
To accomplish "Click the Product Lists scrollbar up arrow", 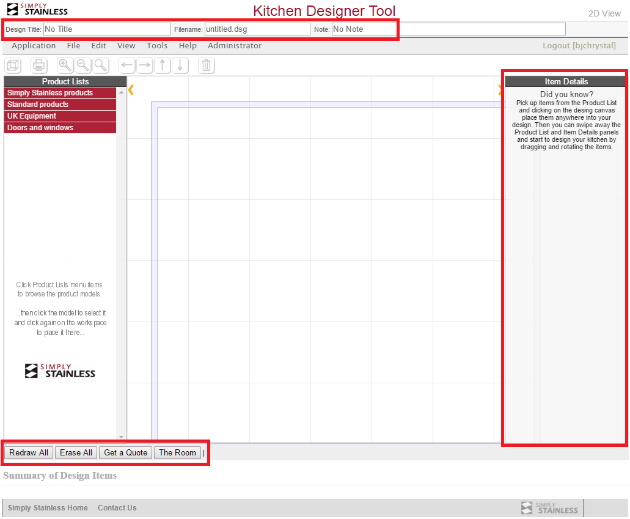I will click(121, 92).
